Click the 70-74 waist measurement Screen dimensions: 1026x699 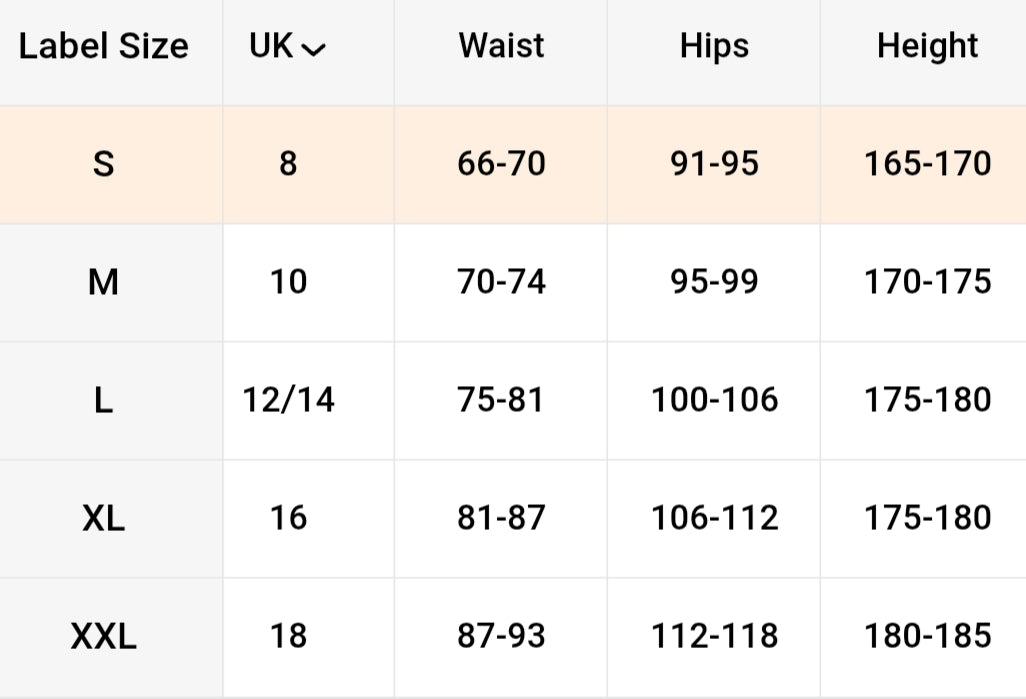(x=501, y=282)
